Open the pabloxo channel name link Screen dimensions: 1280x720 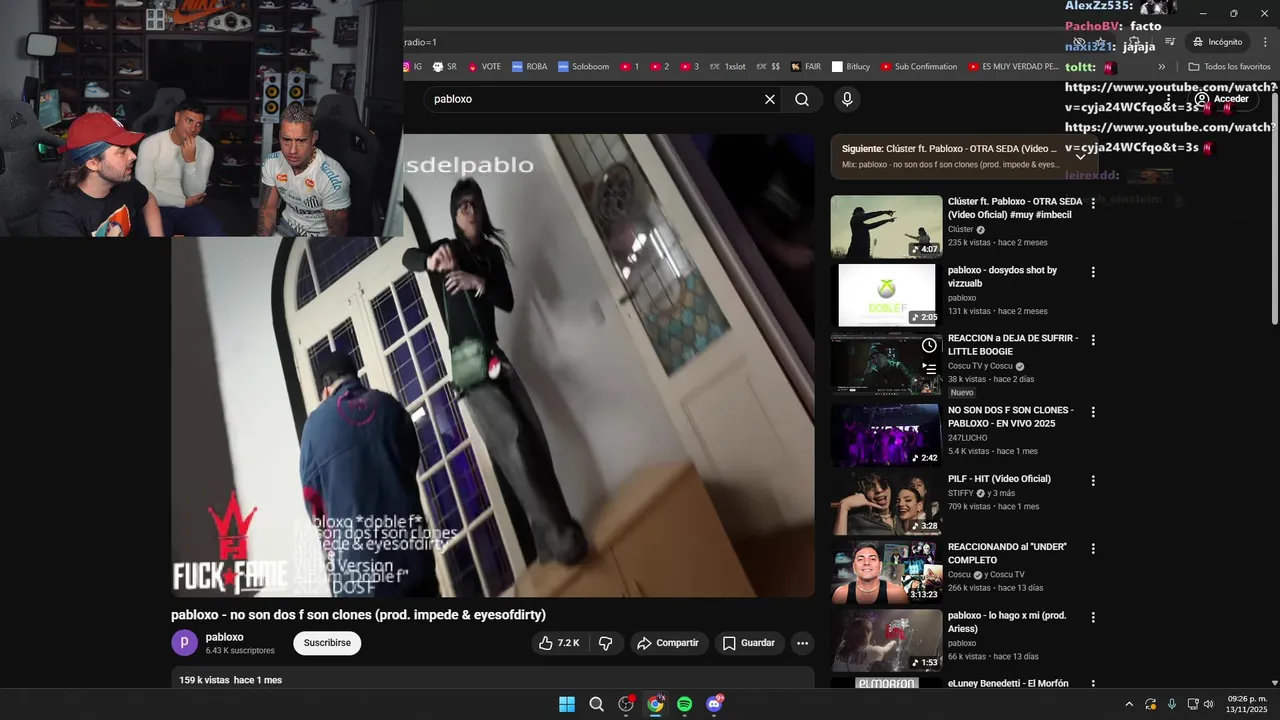[x=224, y=637]
